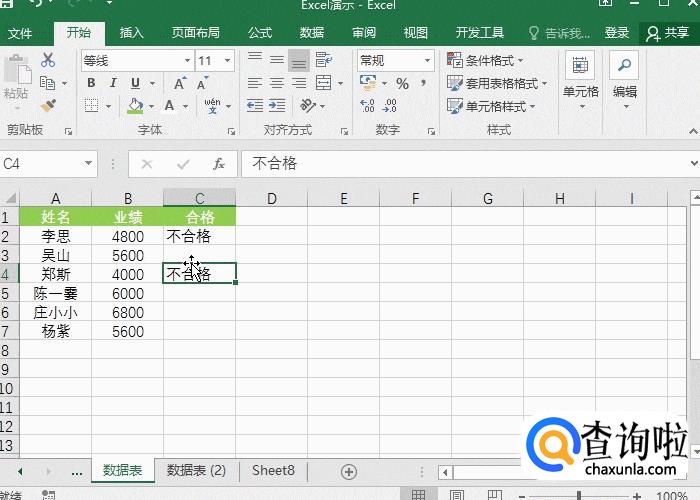Switch to the 插入 ribbon tab
This screenshot has height=500, width=700.
coord(131,33)
